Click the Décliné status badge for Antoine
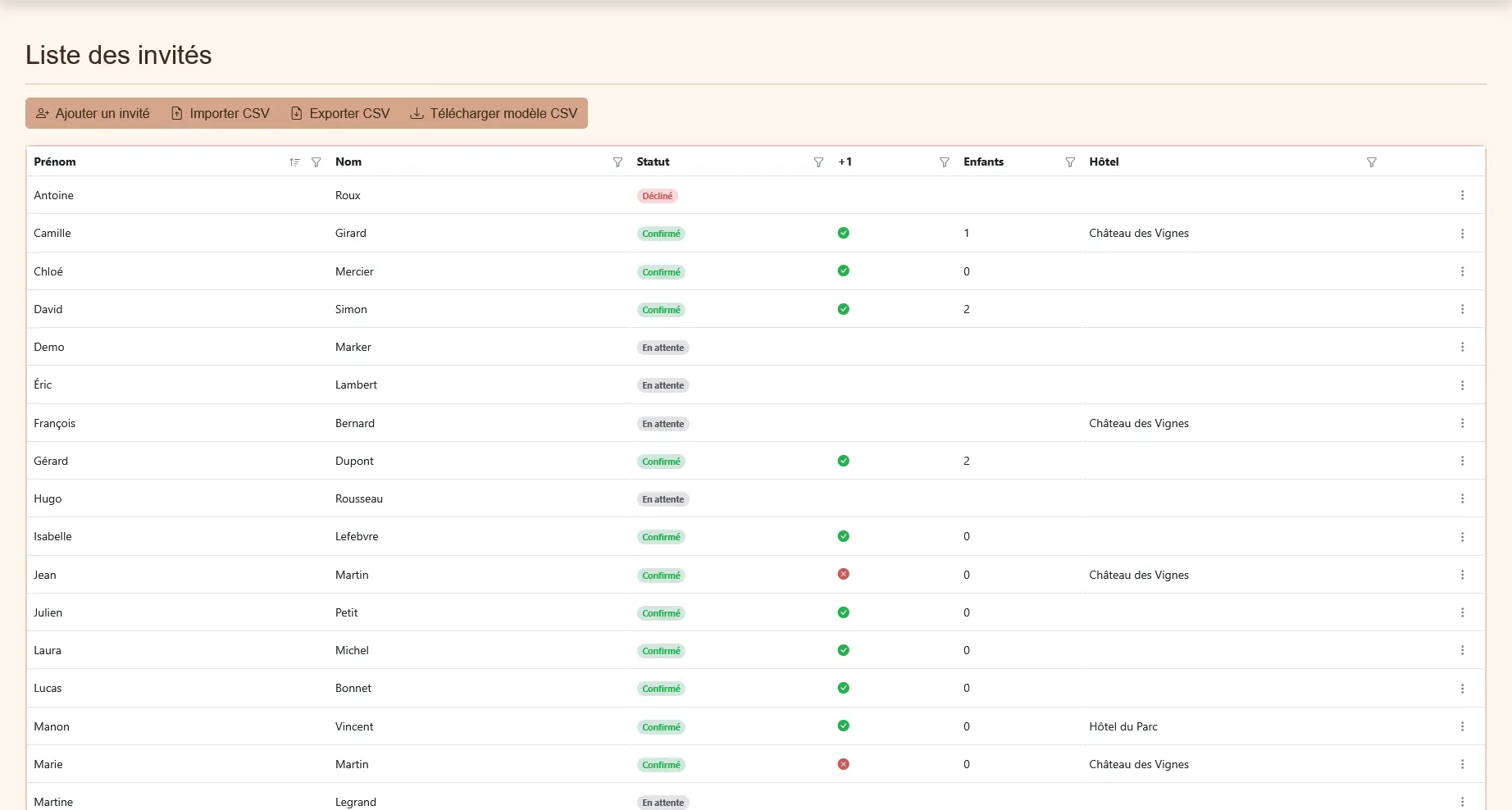 click(x=657, y=196)
